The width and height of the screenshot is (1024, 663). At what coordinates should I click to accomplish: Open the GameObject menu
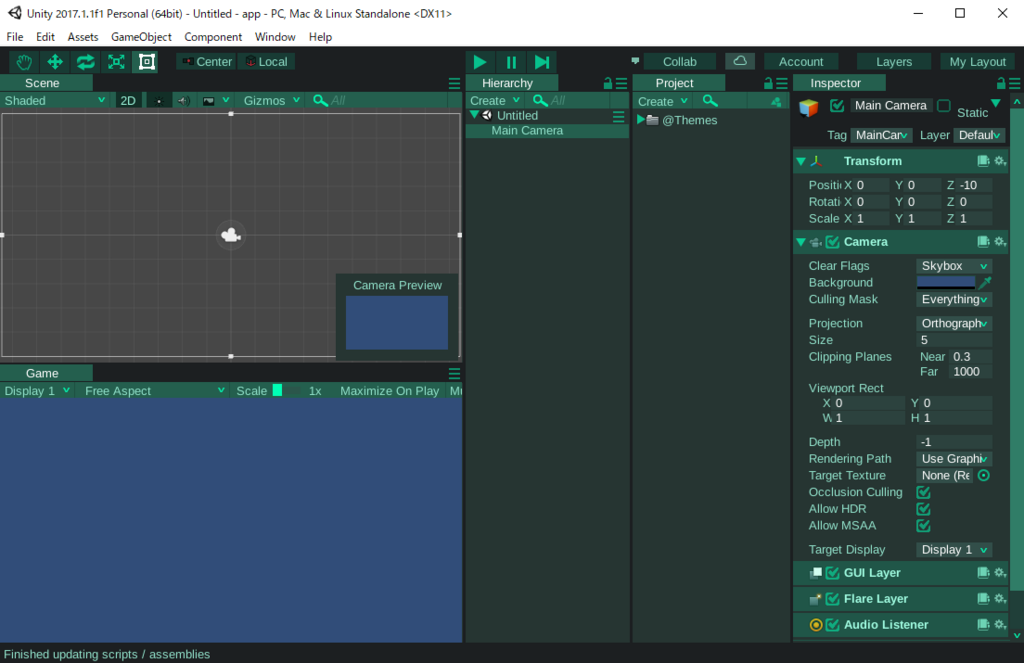(141, 37)
